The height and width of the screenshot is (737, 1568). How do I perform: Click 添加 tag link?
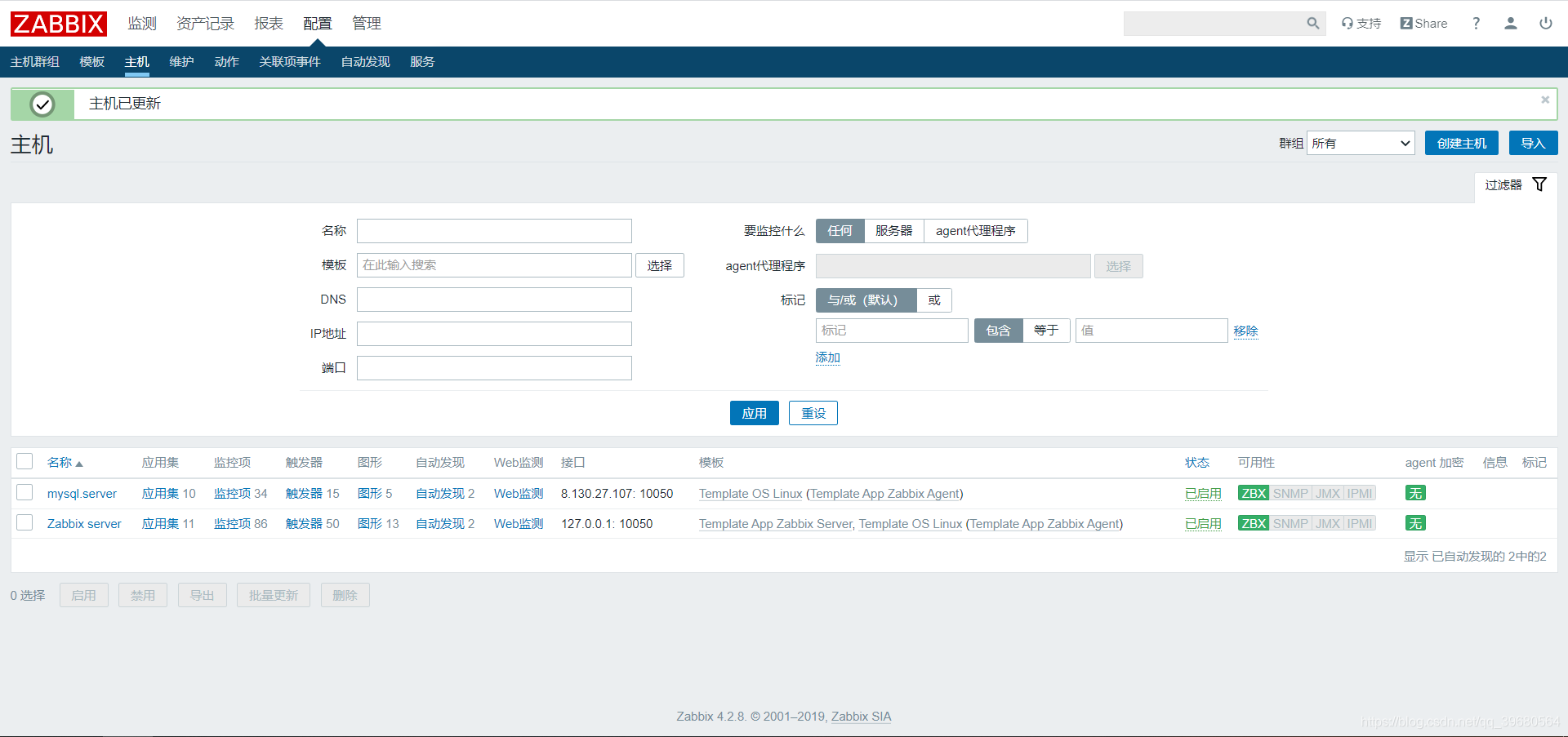[x=828, y=357]
